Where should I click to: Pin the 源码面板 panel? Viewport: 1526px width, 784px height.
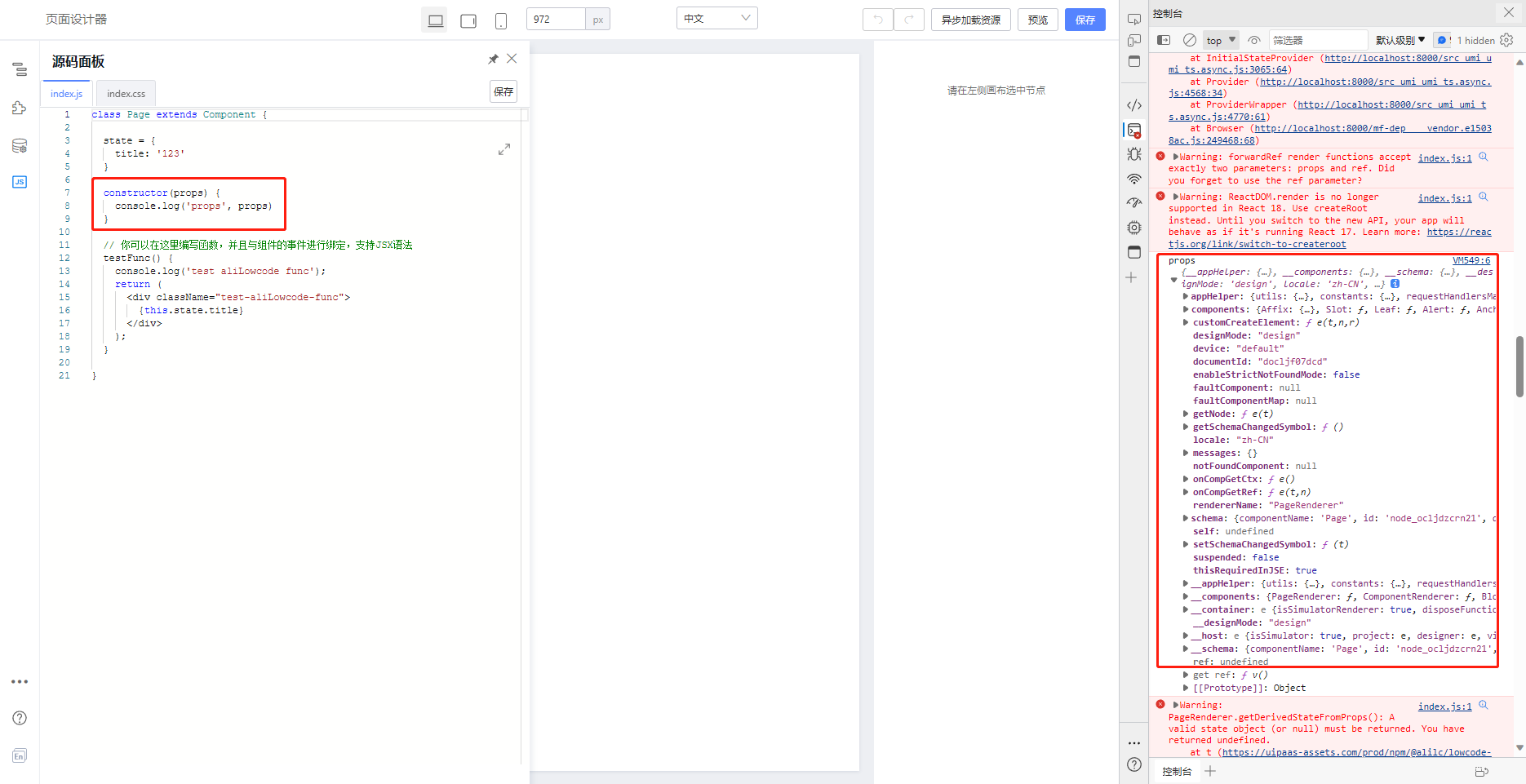(493, 58)
